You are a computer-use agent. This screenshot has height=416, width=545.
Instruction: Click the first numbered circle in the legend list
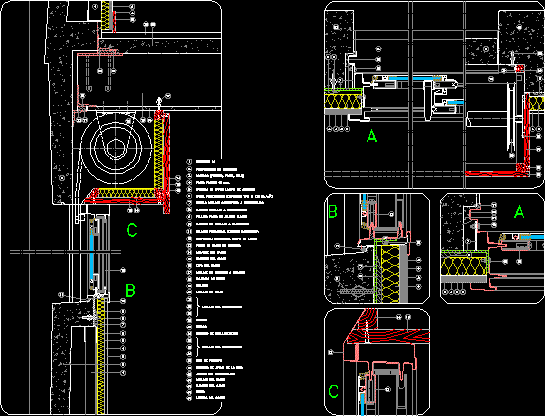click(x=189, y=162)
